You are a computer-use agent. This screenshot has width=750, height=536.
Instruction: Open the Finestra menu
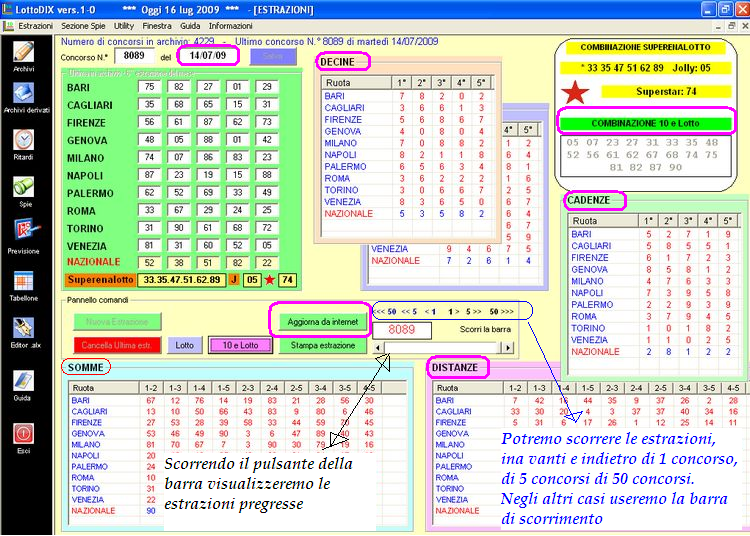tap(157, 26)
